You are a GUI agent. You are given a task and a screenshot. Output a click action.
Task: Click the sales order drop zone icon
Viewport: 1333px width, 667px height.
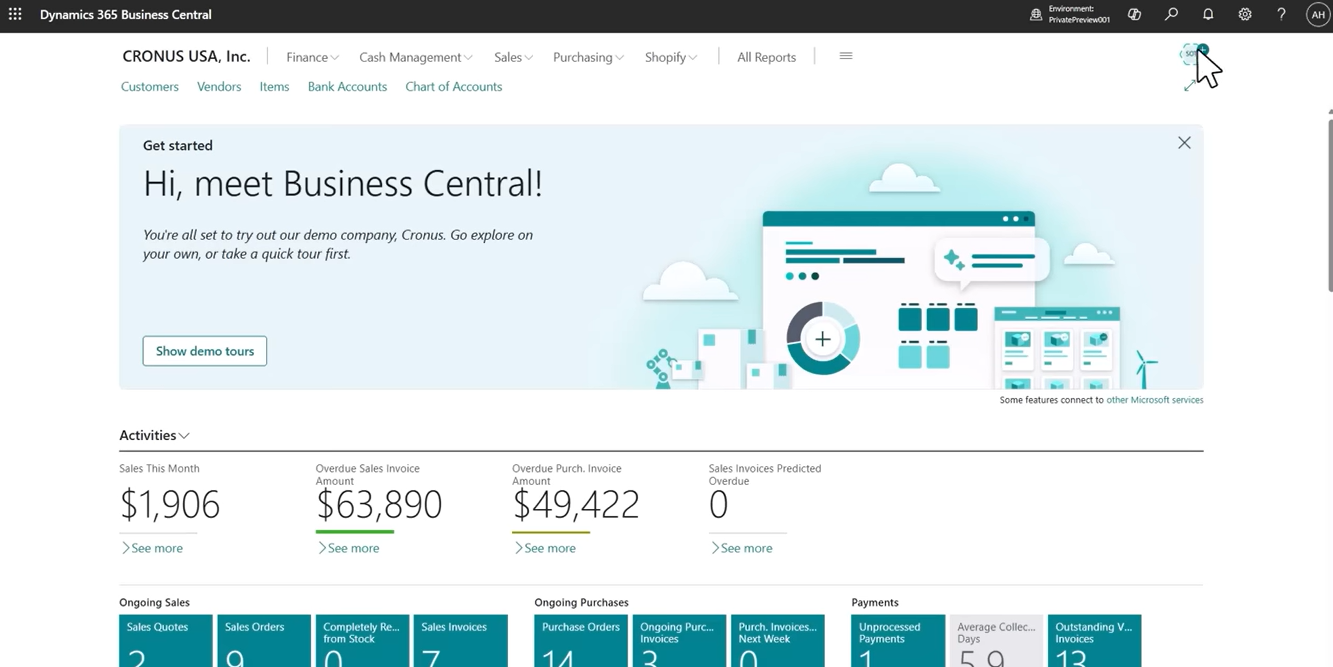1192,55
